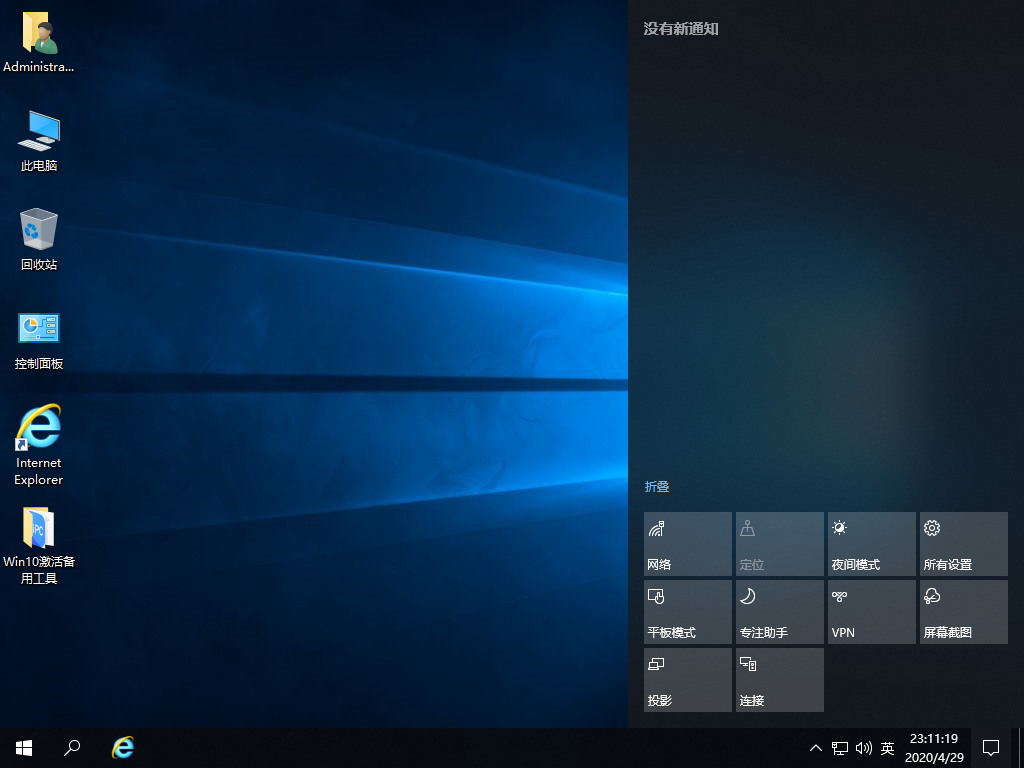Open the Win10激活备用工具 folder
Image resolution: width=1024 pixels, height=768 pixels.
39,529
